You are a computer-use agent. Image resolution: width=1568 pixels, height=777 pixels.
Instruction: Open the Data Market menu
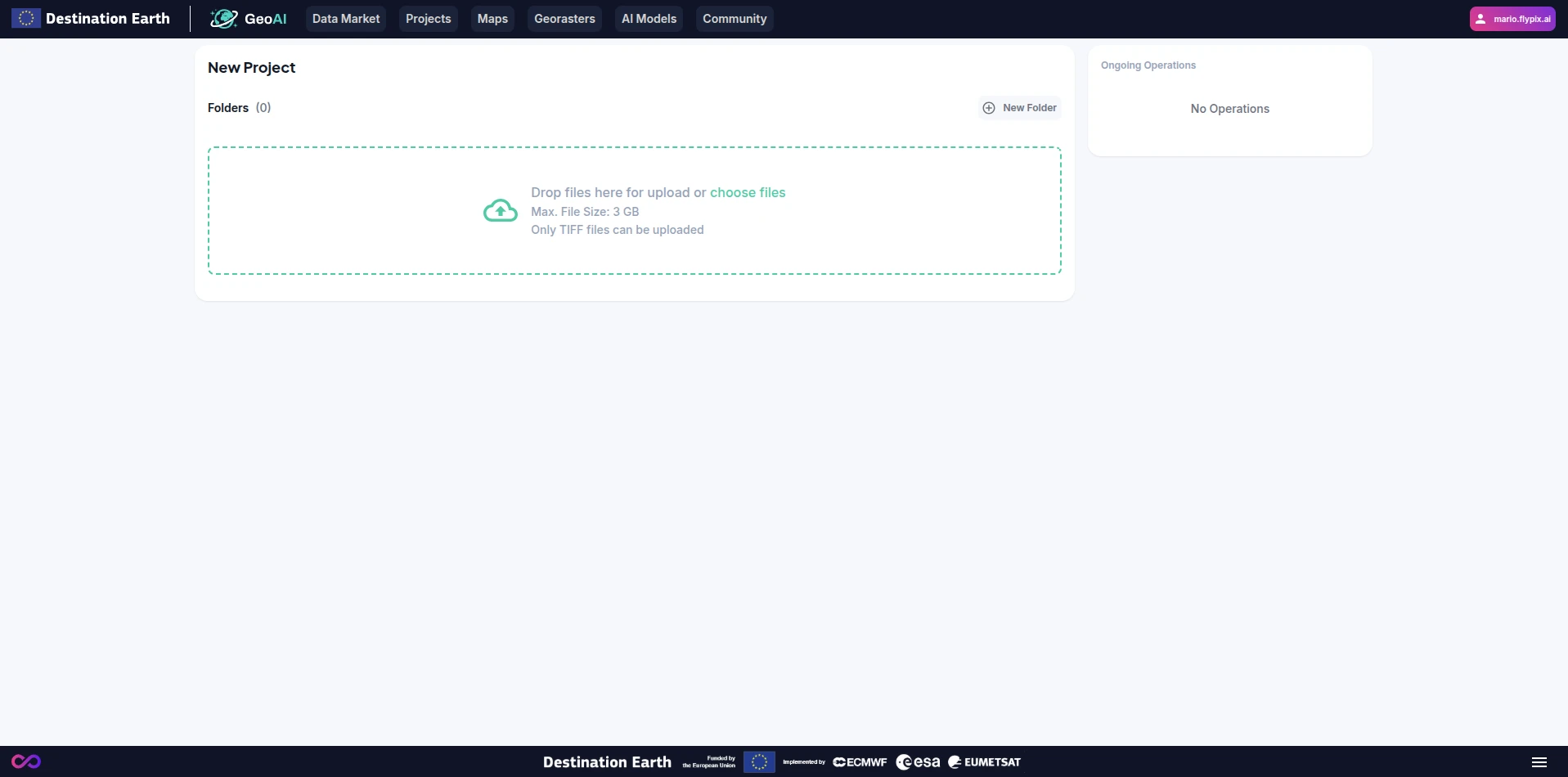[x=346, y=19]
